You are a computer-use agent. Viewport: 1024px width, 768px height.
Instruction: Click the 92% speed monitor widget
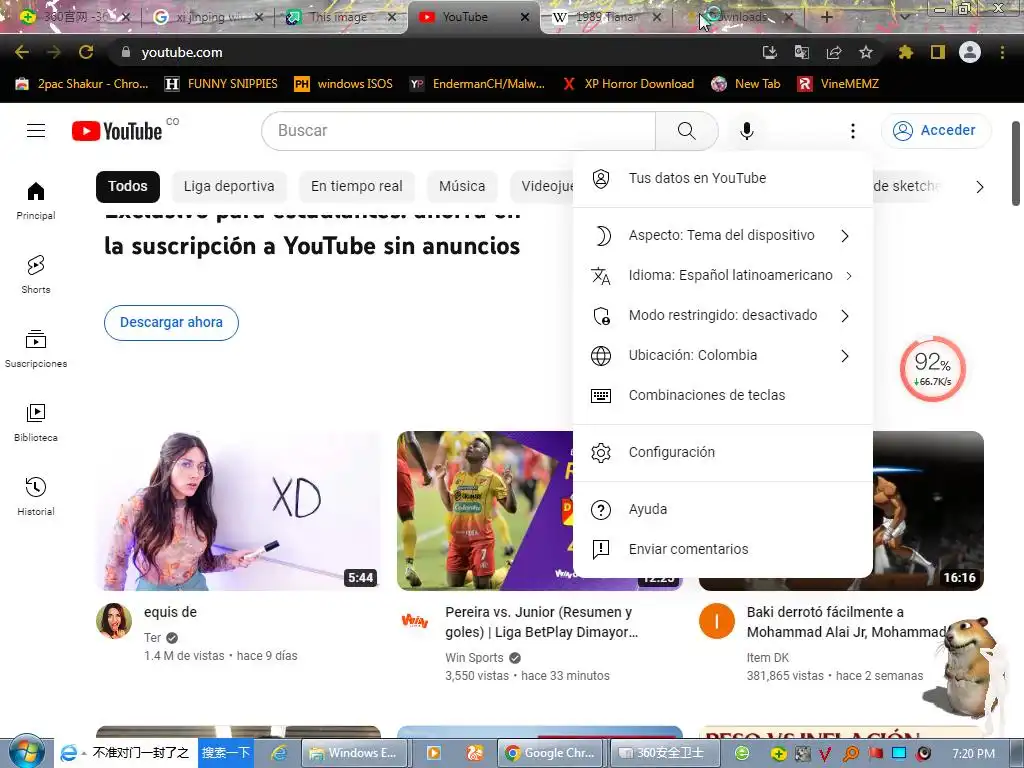(933, 369)
